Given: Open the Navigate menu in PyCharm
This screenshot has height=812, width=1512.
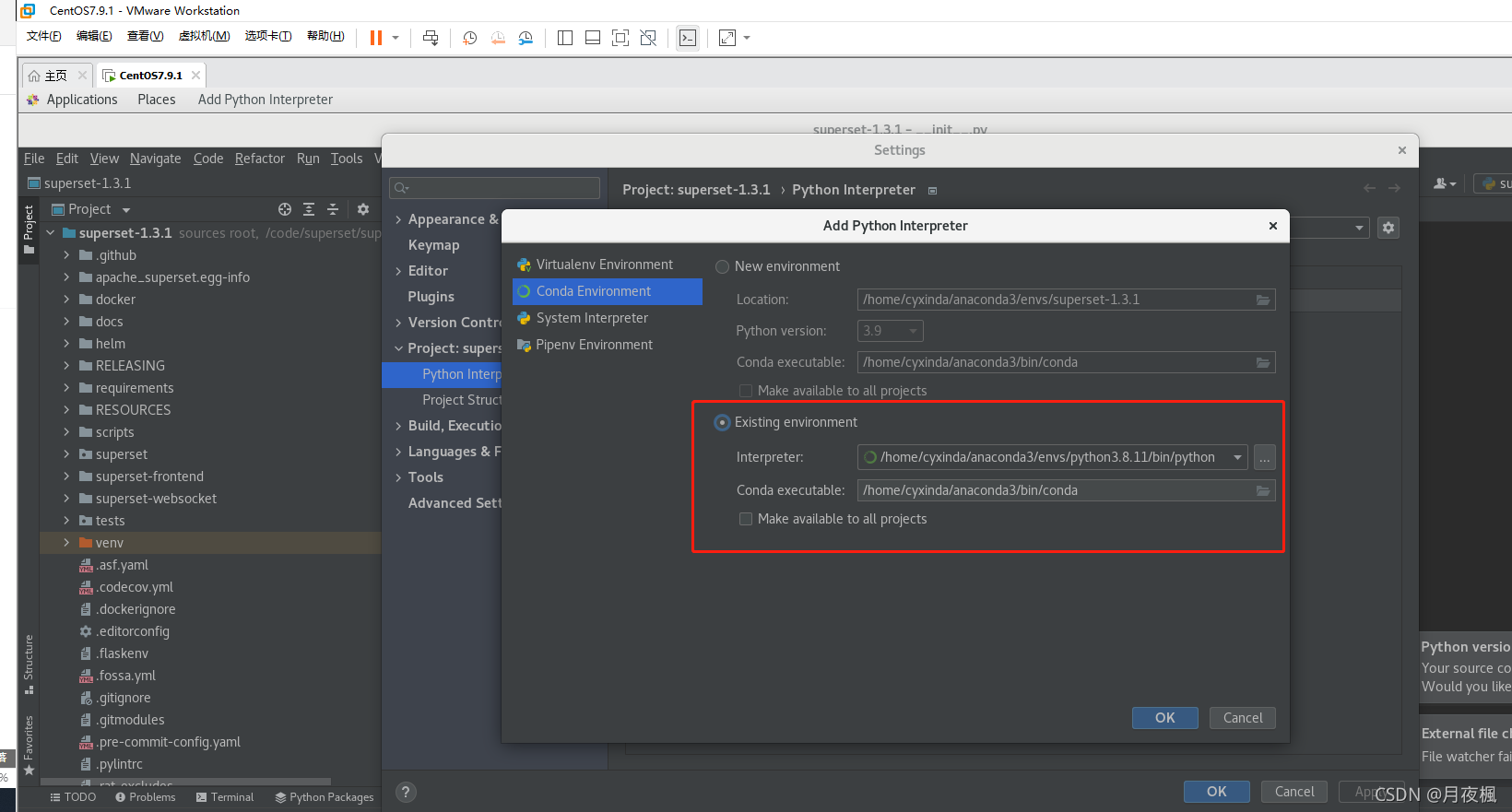Looking at the screenshot, I should click(155, 159).
